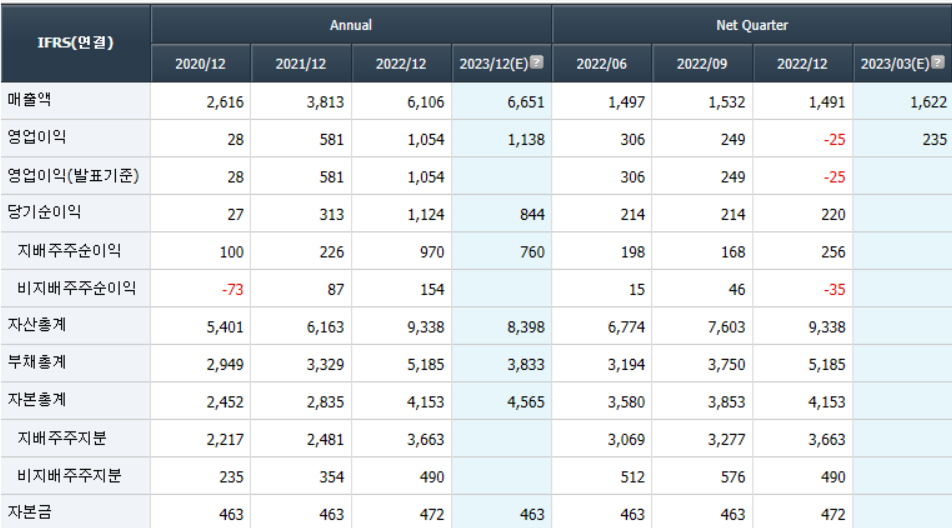Click the 6,651 estimated revenue value
Viewport: 952px width, 528px height.
[x=526, y=102]
